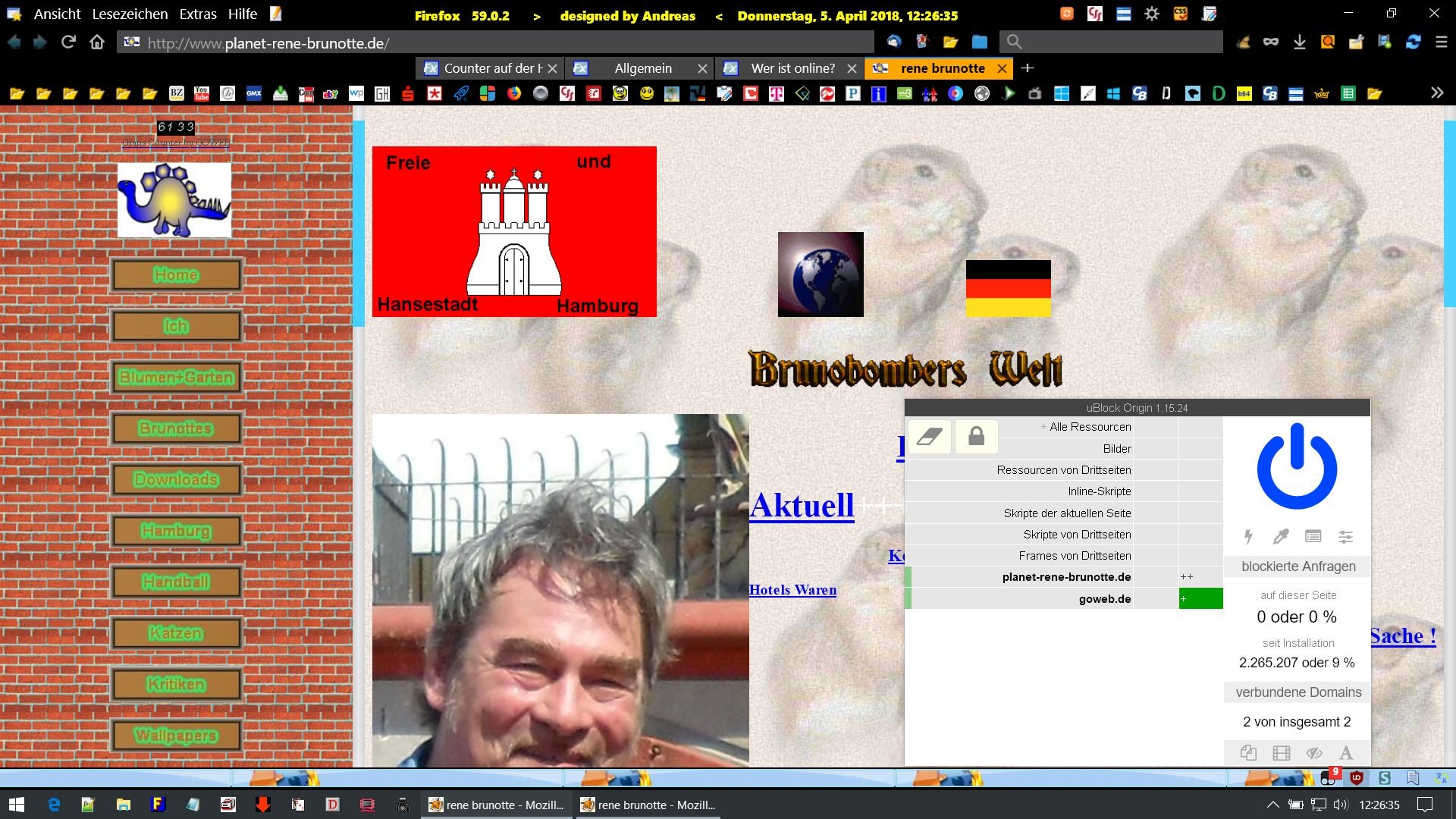Open the uBlock request logger icon
The width and height of the screenshot is (1456, 819).
[1313, 537]
